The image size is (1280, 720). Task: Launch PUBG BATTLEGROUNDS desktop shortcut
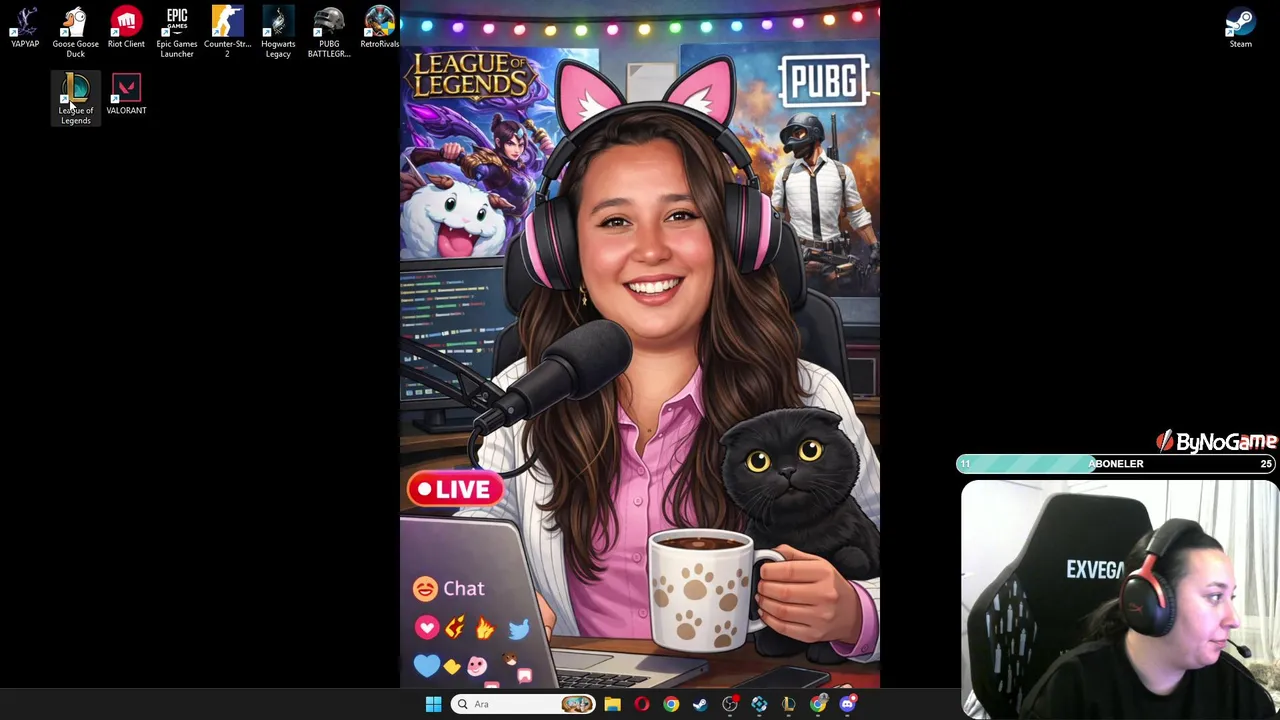(x=329, y=32)
